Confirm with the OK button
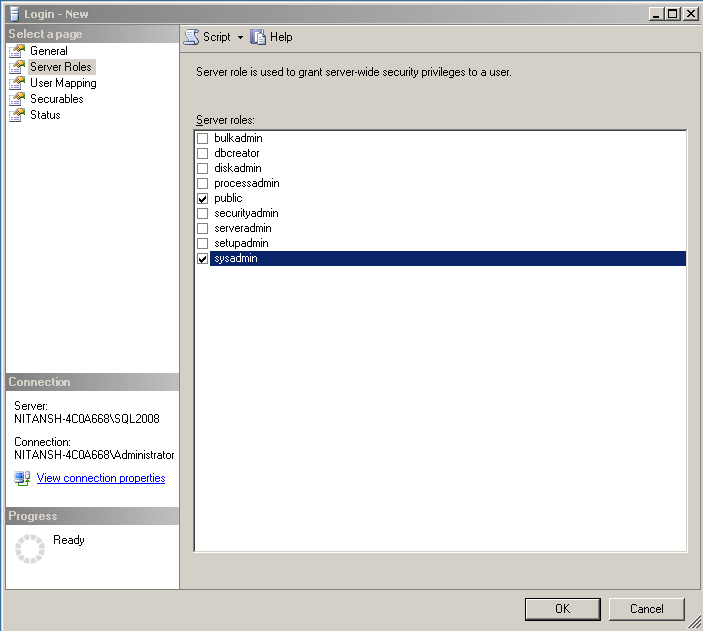This screenshot has height=631, width=703. click(x=563, y=609)
